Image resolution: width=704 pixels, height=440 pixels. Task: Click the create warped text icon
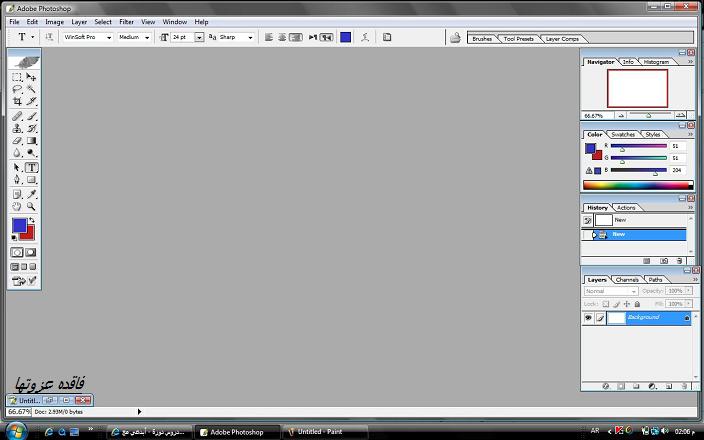click(364, 37)
